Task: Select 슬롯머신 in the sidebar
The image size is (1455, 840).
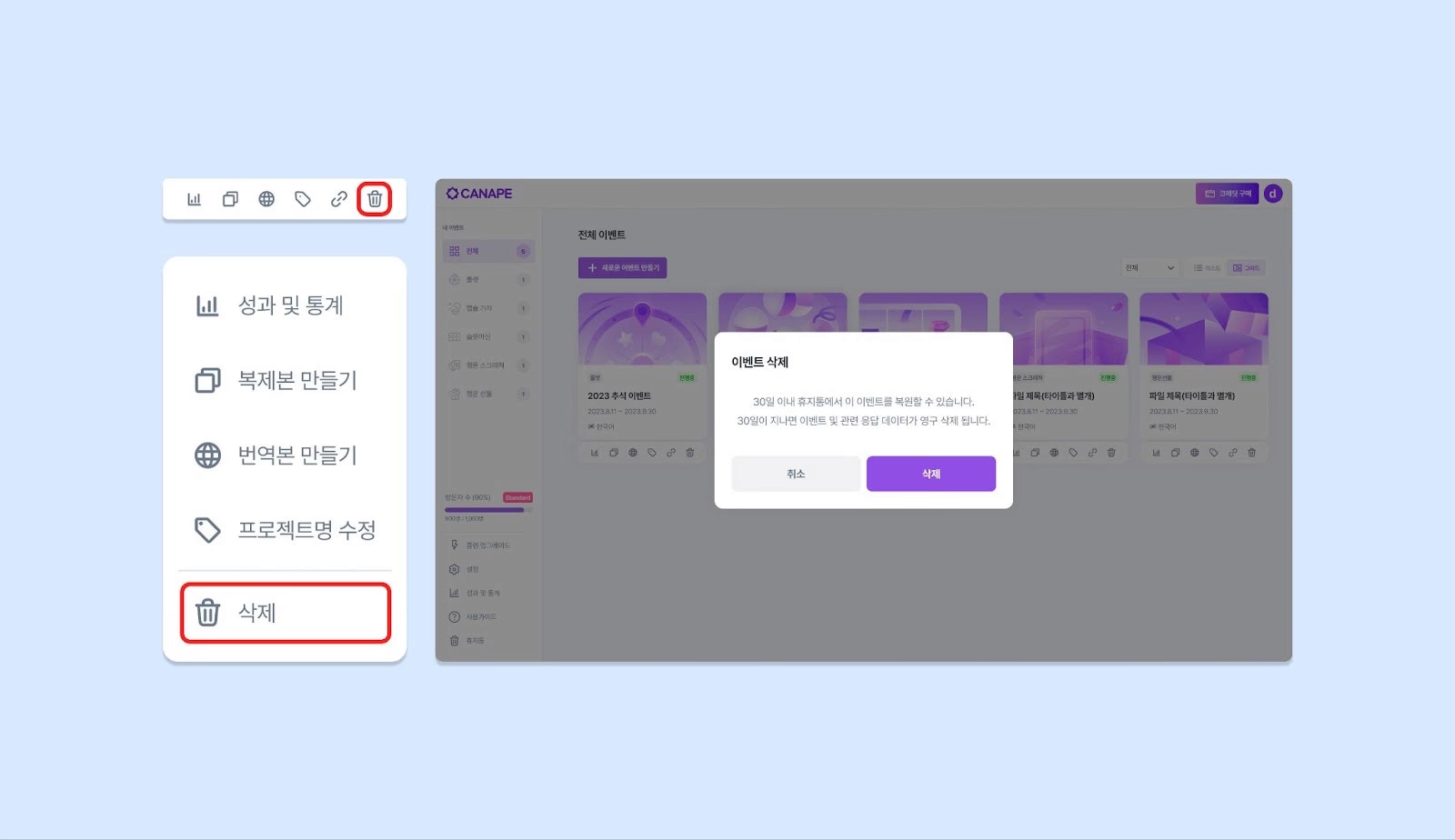Action: tap(488, 336)
